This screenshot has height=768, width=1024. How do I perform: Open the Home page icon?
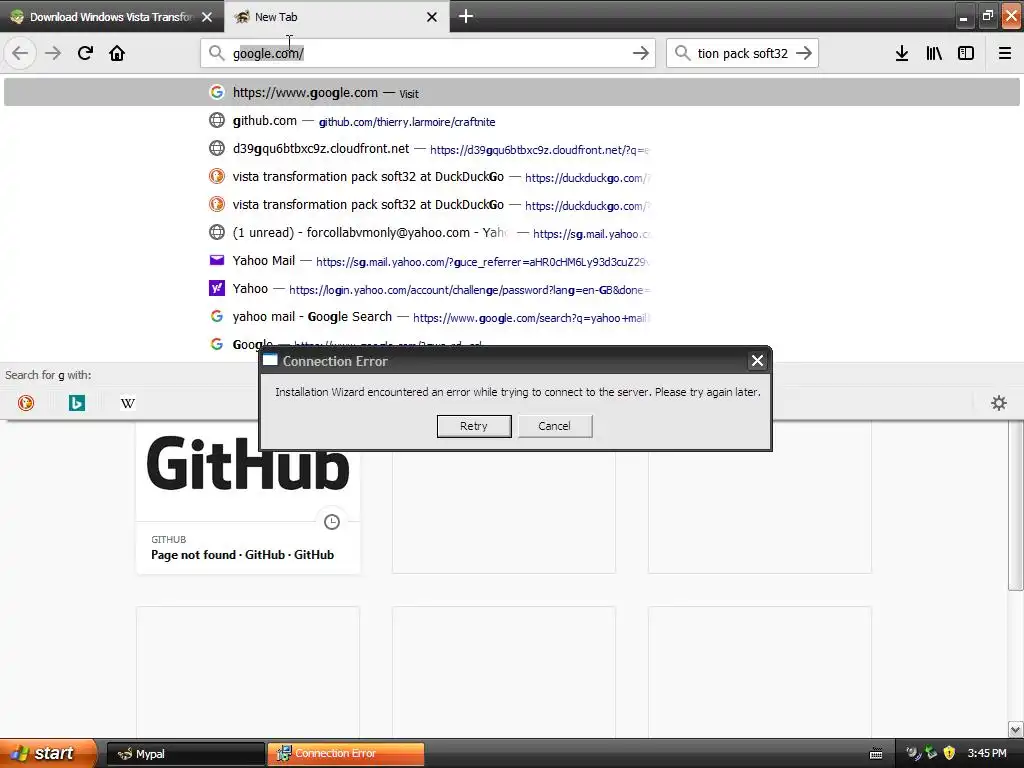tap(117, 53)
